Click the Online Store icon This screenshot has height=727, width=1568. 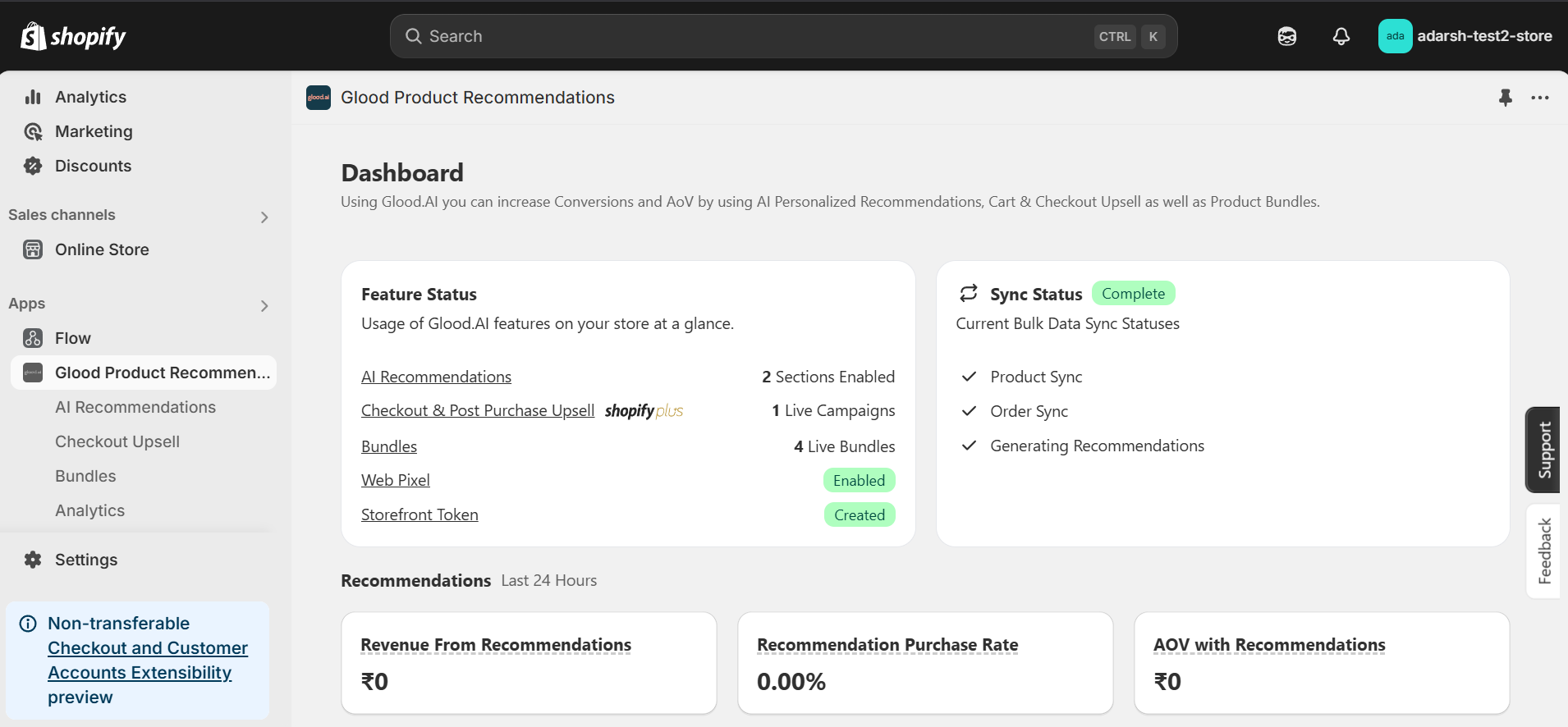point(33,249)
